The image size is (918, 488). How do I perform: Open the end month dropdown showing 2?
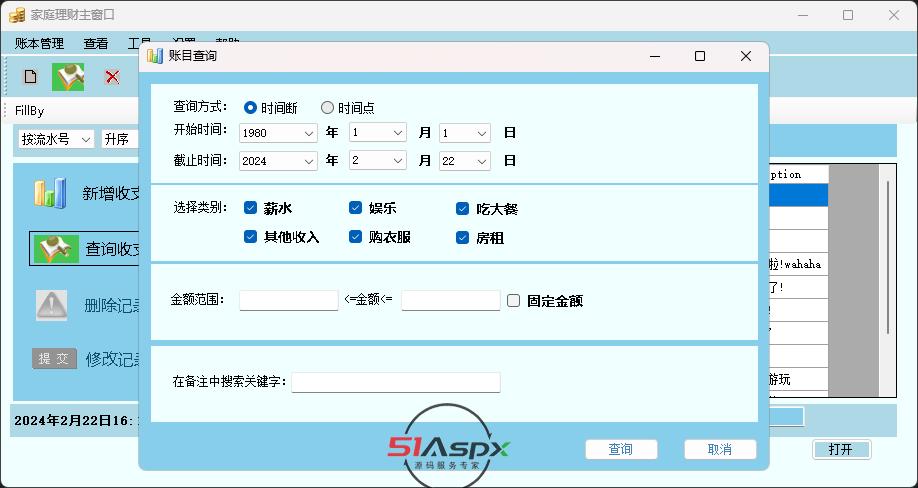tap(378, 160)
